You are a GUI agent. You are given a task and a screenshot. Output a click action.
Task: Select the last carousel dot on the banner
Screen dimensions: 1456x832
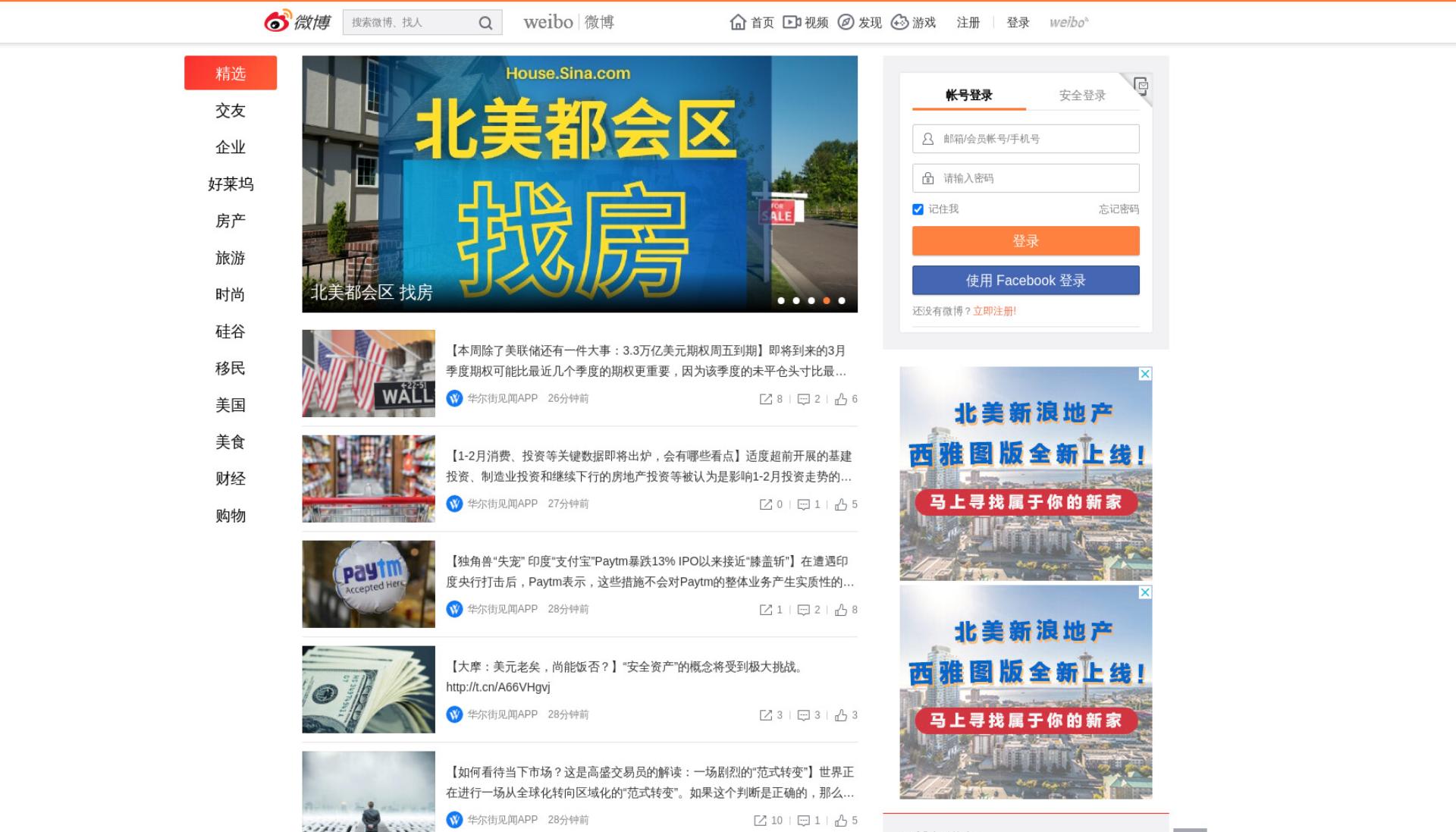(842, 301)
